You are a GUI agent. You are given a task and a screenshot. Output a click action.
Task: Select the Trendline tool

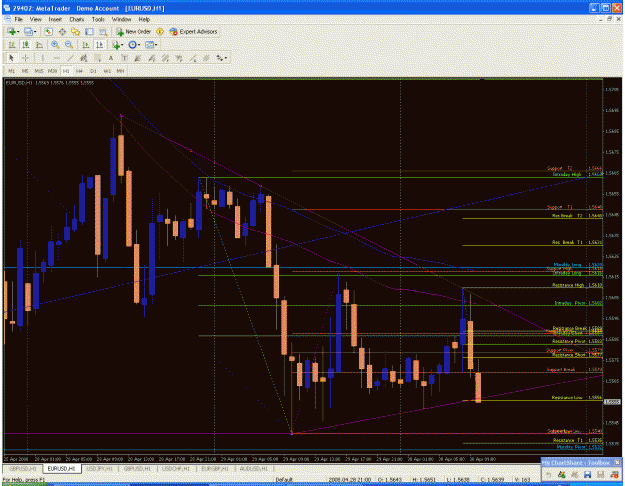tap(70, 58)
